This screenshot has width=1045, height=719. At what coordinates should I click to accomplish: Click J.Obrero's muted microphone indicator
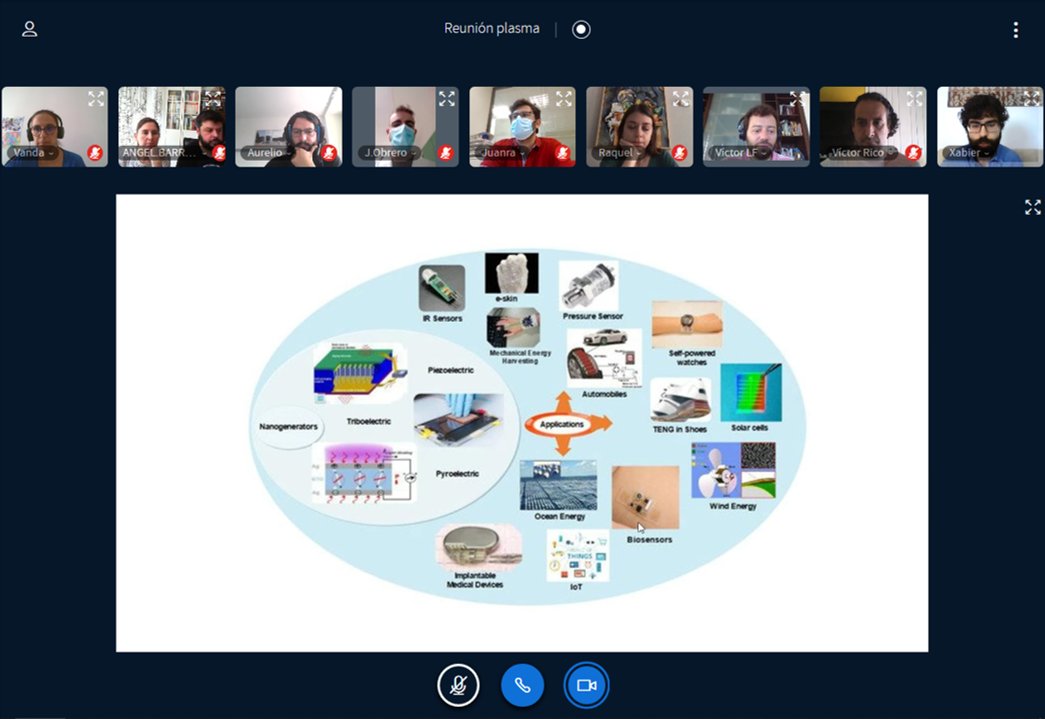click(x=446, y=153)
